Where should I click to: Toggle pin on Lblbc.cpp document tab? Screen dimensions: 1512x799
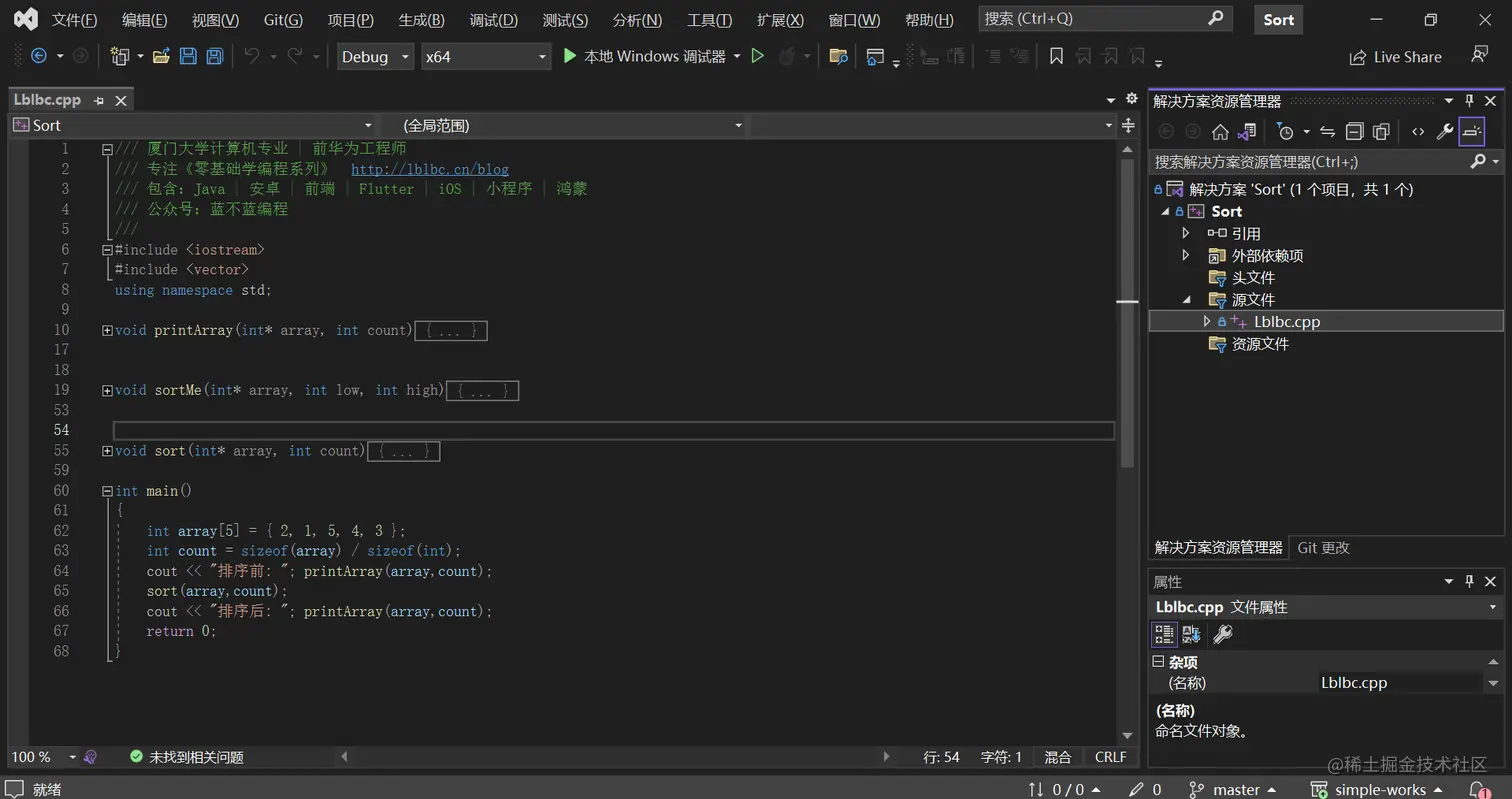tap(99, 100)
